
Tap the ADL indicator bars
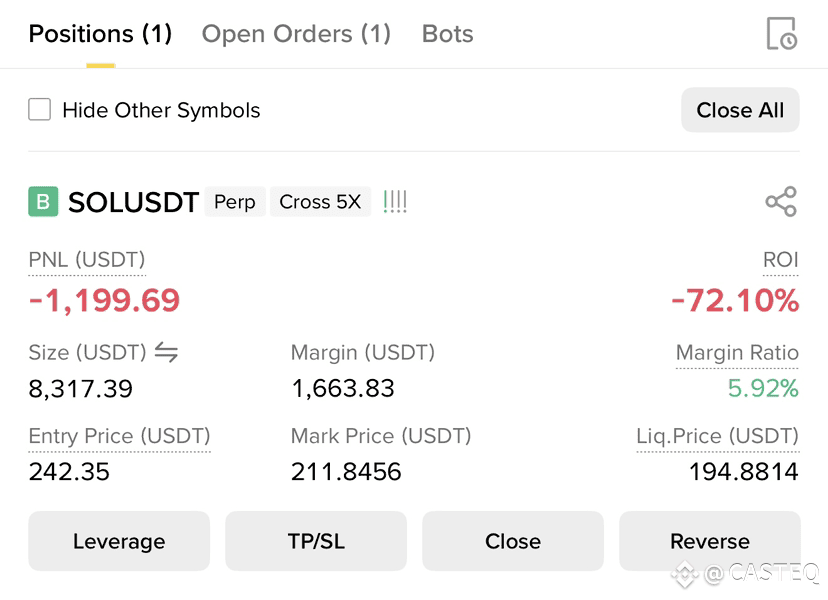394,202
